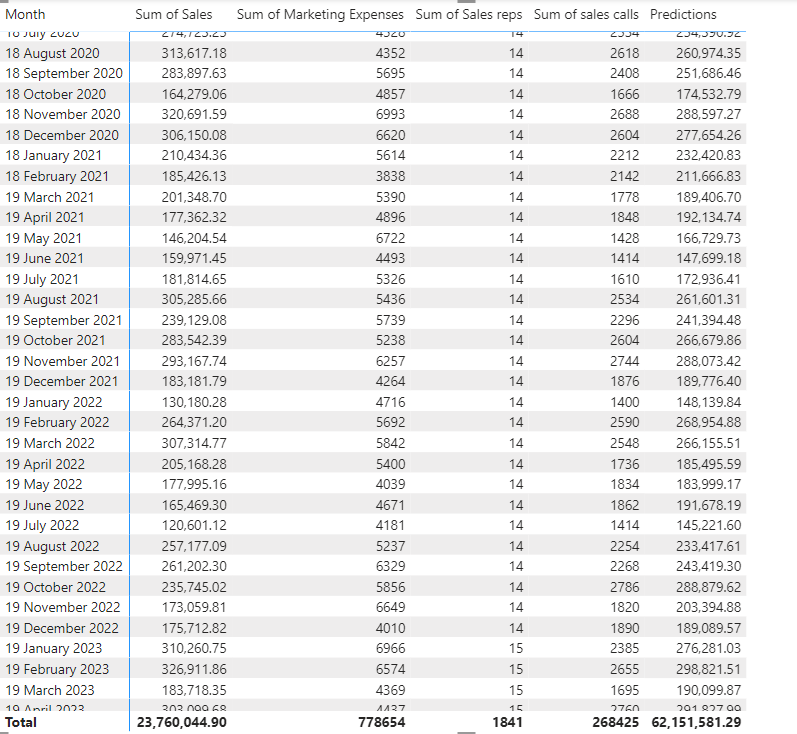
Task: Select the 19 January 2023 sales reps cell
Action: tap(516, 649)
